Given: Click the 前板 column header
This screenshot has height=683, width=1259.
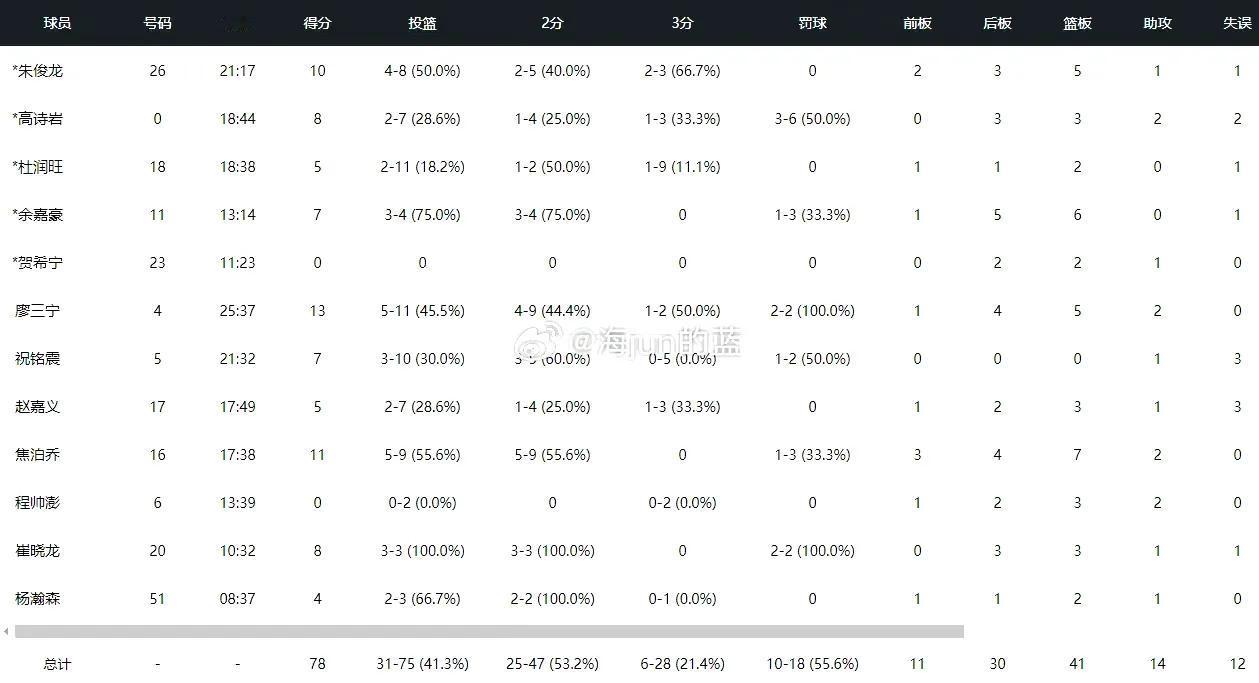Looking at the screenshot, I should pos(917,23).
